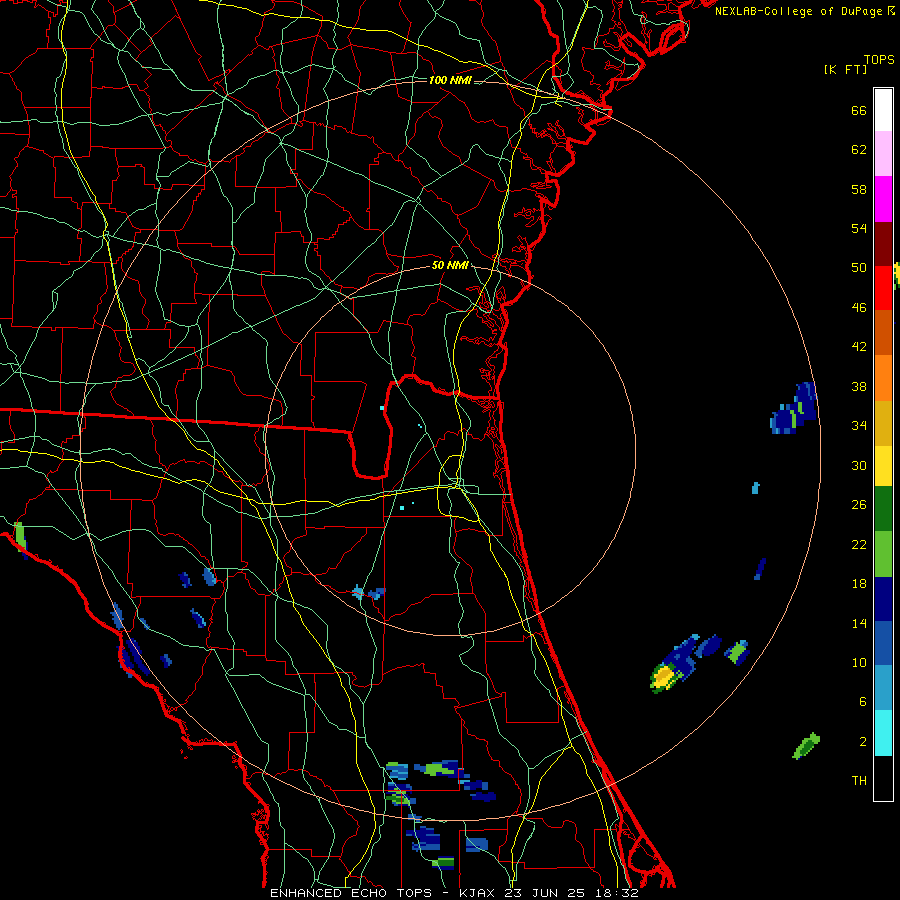Click the white top swatch above 66
Viewport: 900px width, 900px height.
pyautogui.click(x=883, y=110)
